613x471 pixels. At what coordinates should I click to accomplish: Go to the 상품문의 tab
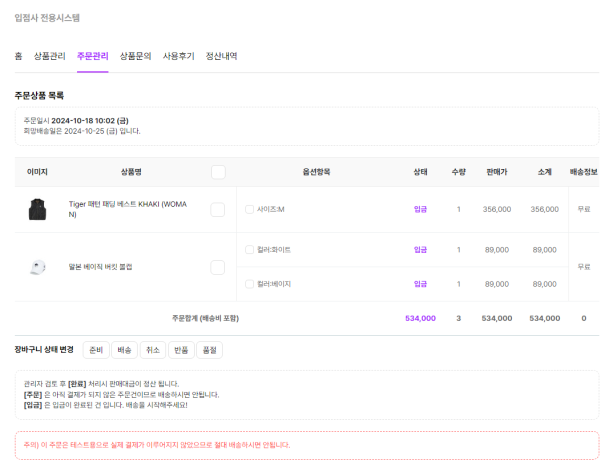(136, 56)
